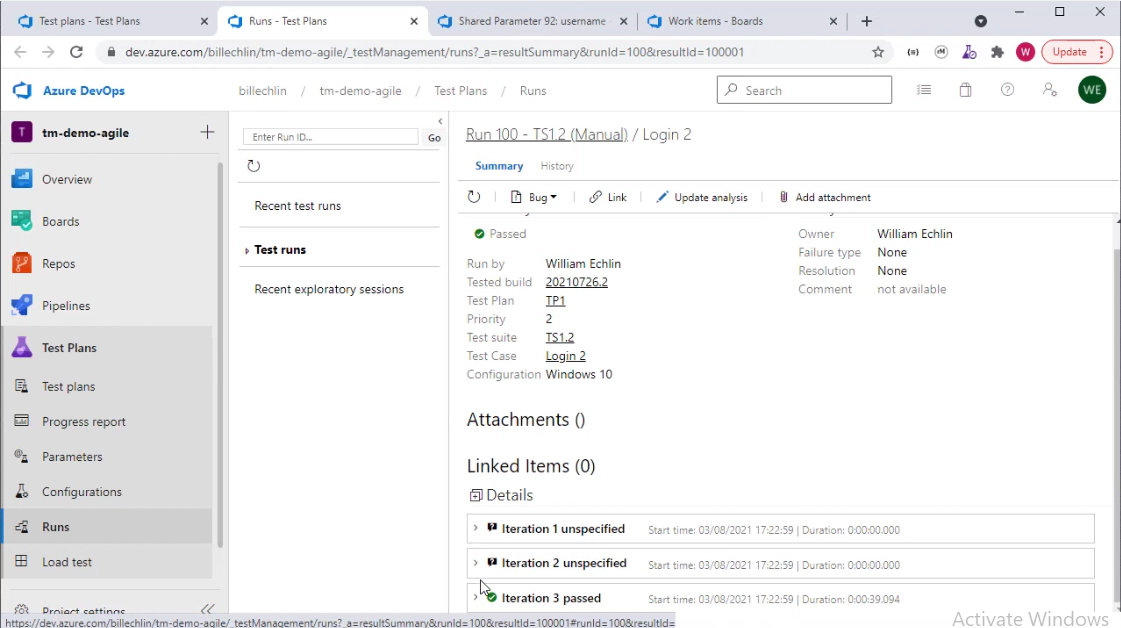The width and height of the screenshot is (1121, 628).
Task: Expand Iteration 1 unspecified row
Action: [x=475, y=529]
